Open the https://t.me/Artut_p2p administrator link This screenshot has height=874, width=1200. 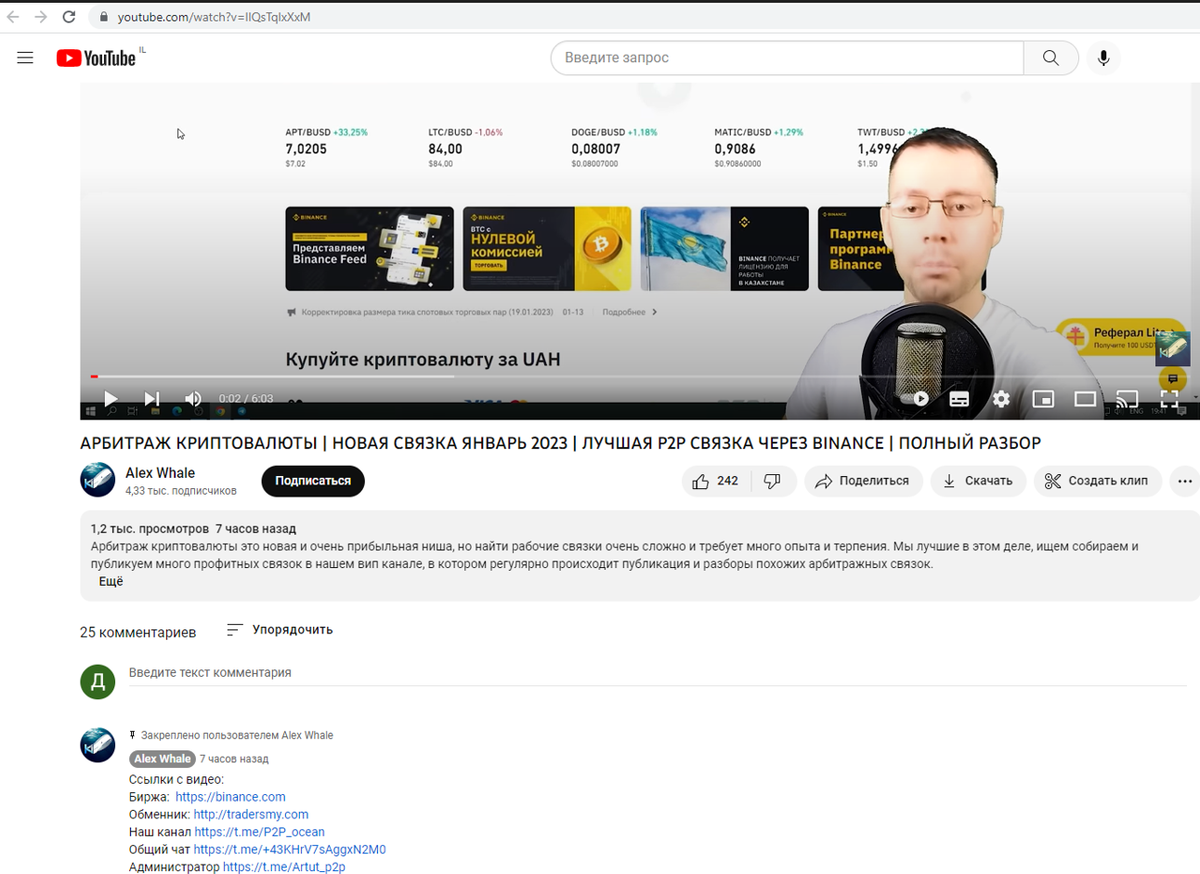(x=284, y=867)
